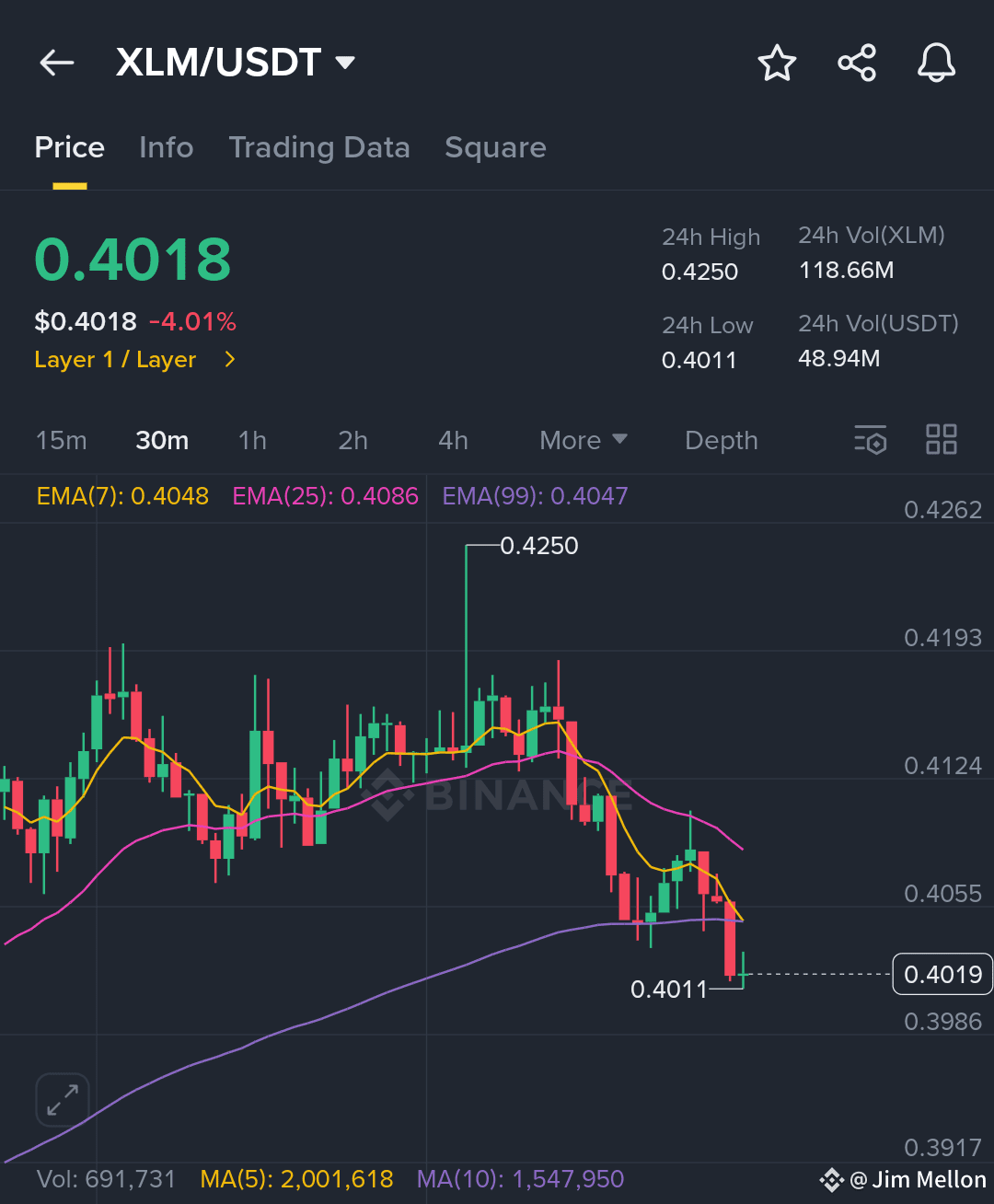Tap the MA(10): 1,547,950 label
Viewport: 994px width, 1204px height.
pyautogui.click(x=520, y=1179)
